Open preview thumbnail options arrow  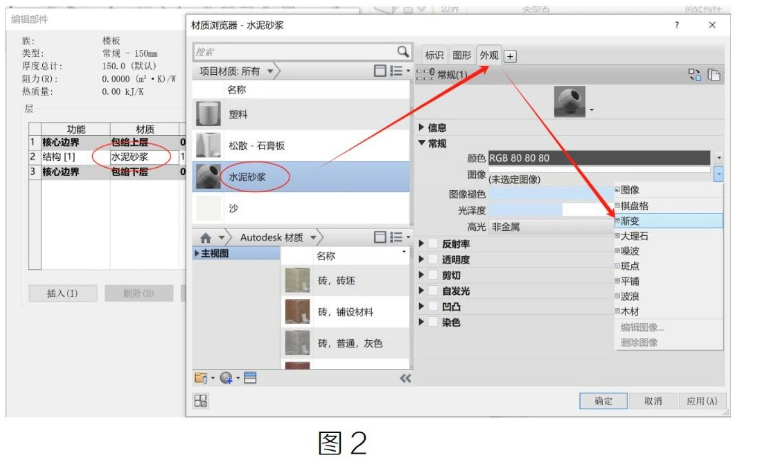[592, 110]
